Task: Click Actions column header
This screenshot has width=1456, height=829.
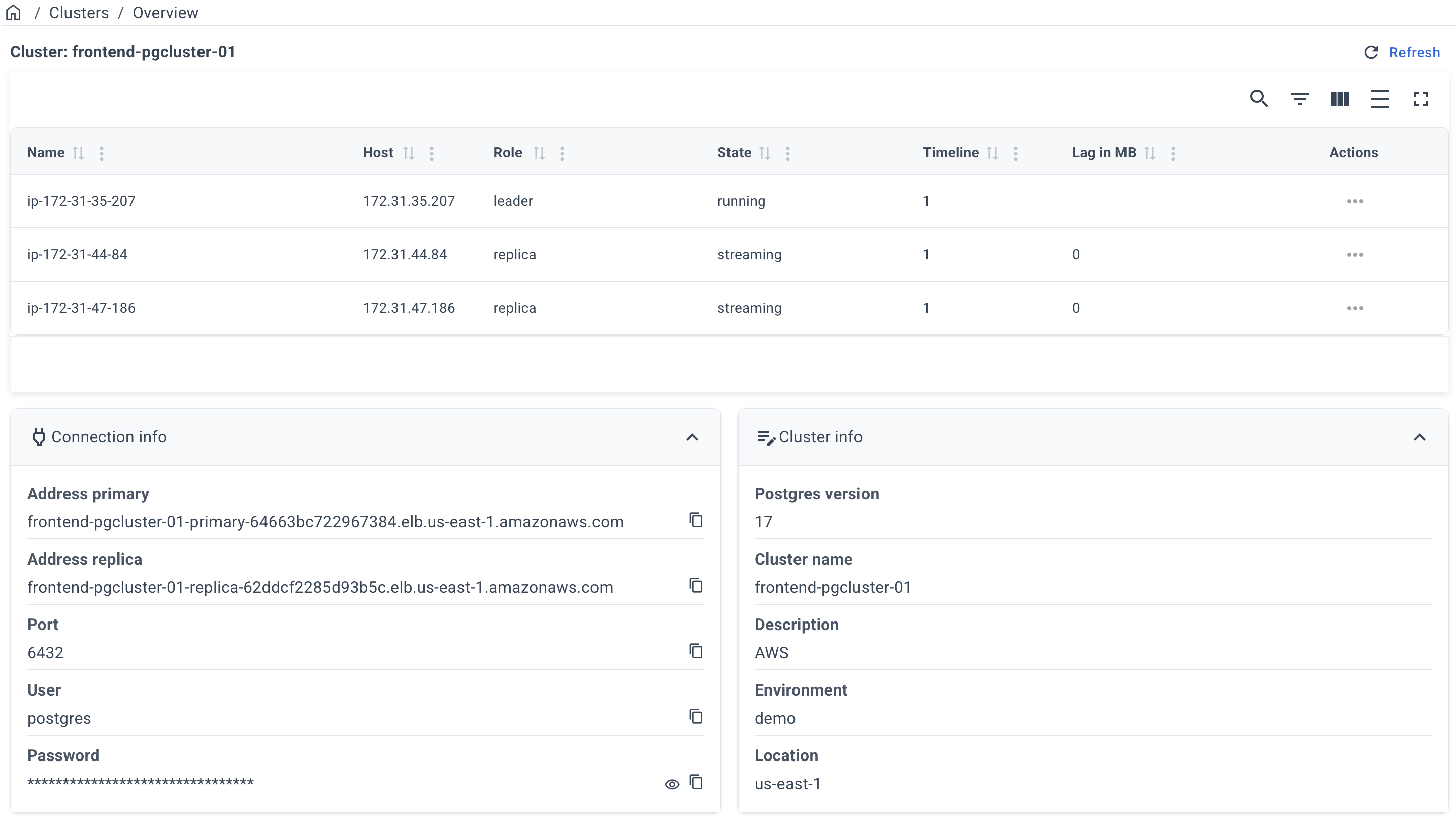Action: (x=1354, y=153)
